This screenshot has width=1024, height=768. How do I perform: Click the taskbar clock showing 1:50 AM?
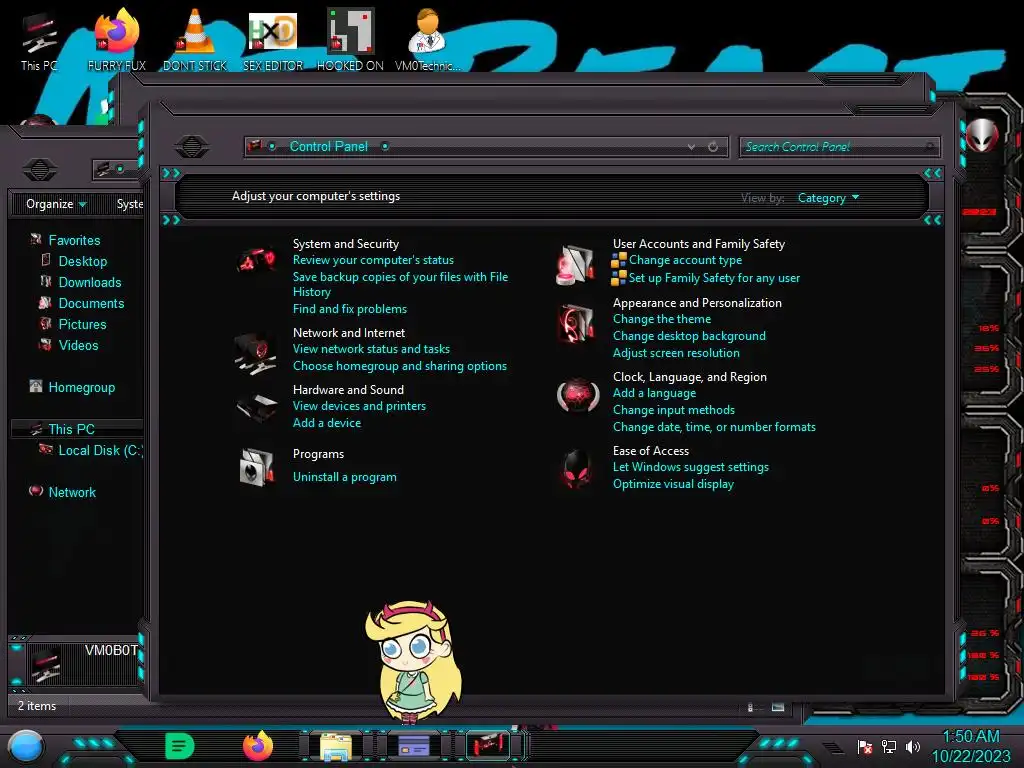pos(971,746)
